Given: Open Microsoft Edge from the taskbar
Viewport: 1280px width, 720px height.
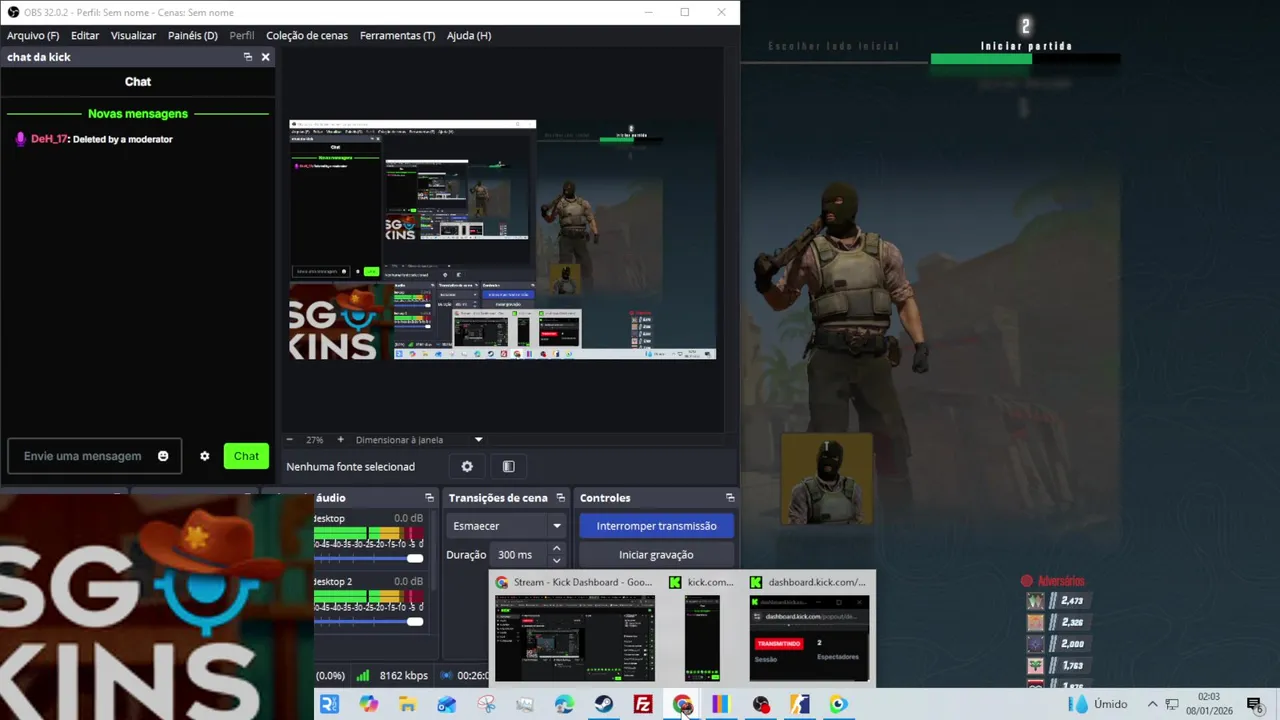Looking at the screenshot, I should [x=565, y=704].
